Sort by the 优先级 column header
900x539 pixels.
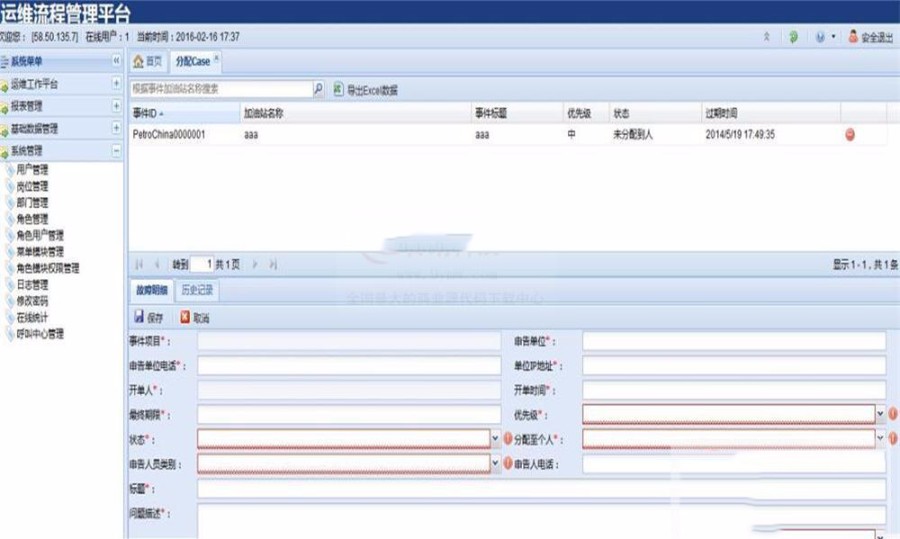coord(585,113)
